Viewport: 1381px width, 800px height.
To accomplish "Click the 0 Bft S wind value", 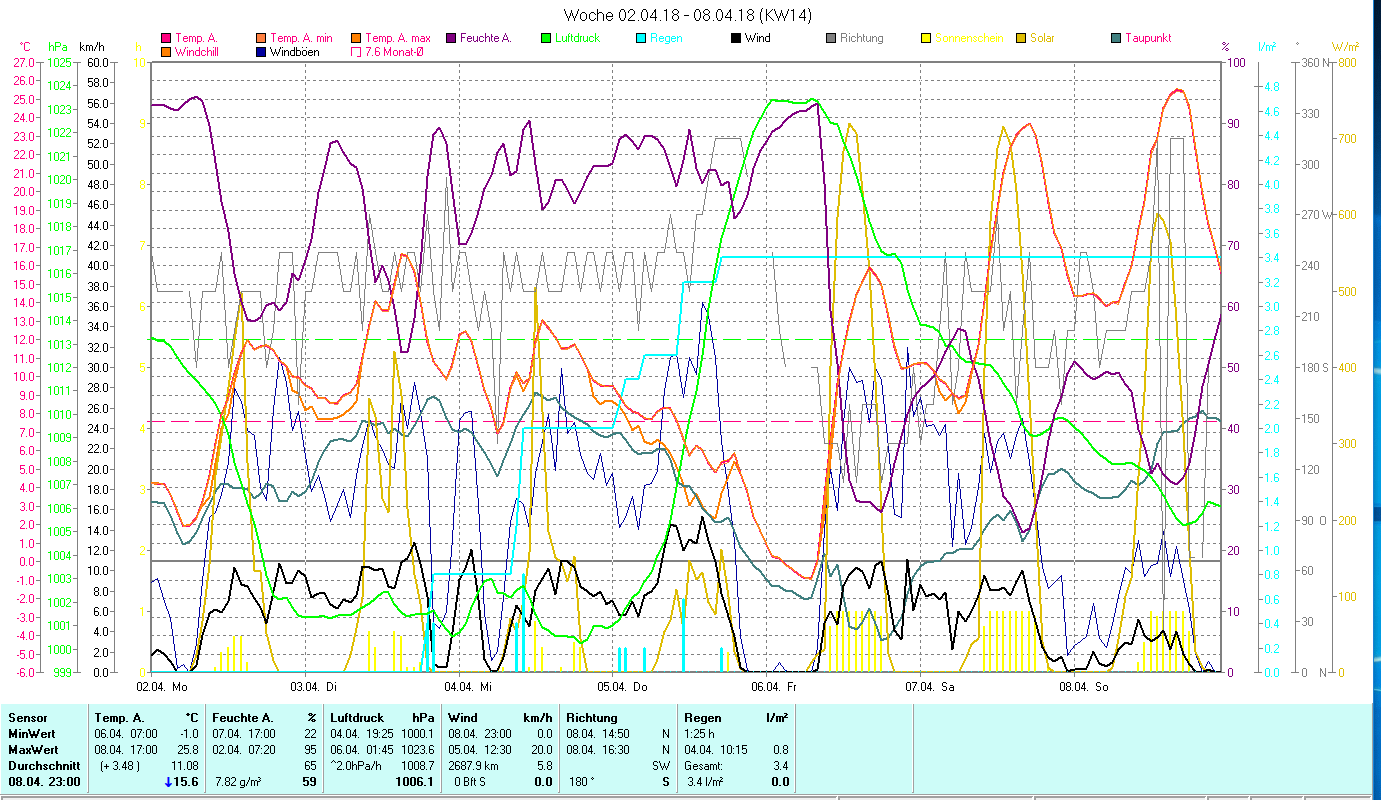I will (472, 782).
